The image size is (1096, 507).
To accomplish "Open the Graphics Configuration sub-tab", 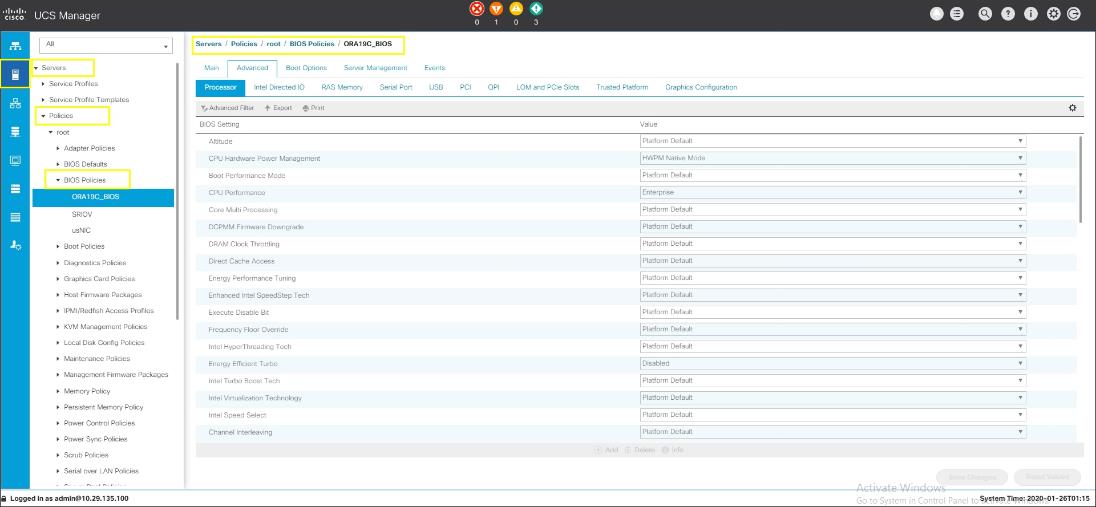I will click(x=701, y=87).
